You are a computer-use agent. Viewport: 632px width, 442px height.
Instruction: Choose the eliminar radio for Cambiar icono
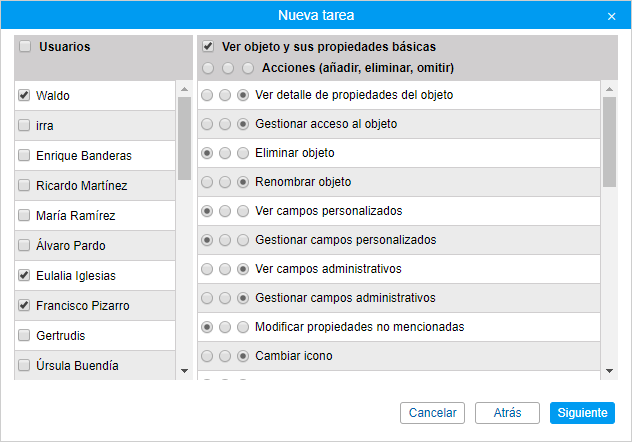click(x=225, y=356)
